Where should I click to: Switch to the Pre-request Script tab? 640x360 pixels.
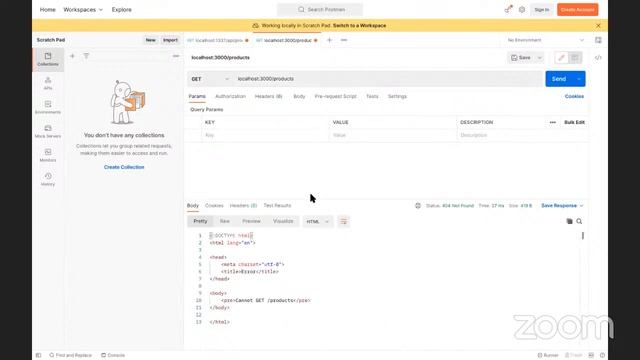(x=336, y=96)
